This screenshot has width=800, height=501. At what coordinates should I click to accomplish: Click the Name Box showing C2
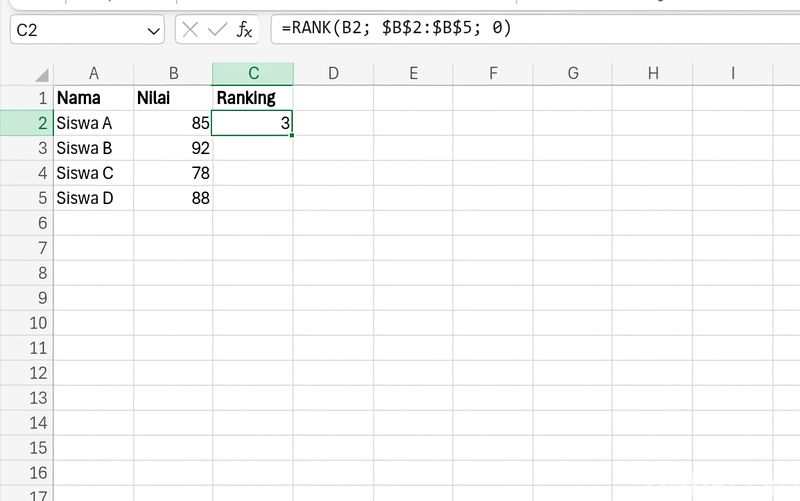87,30
